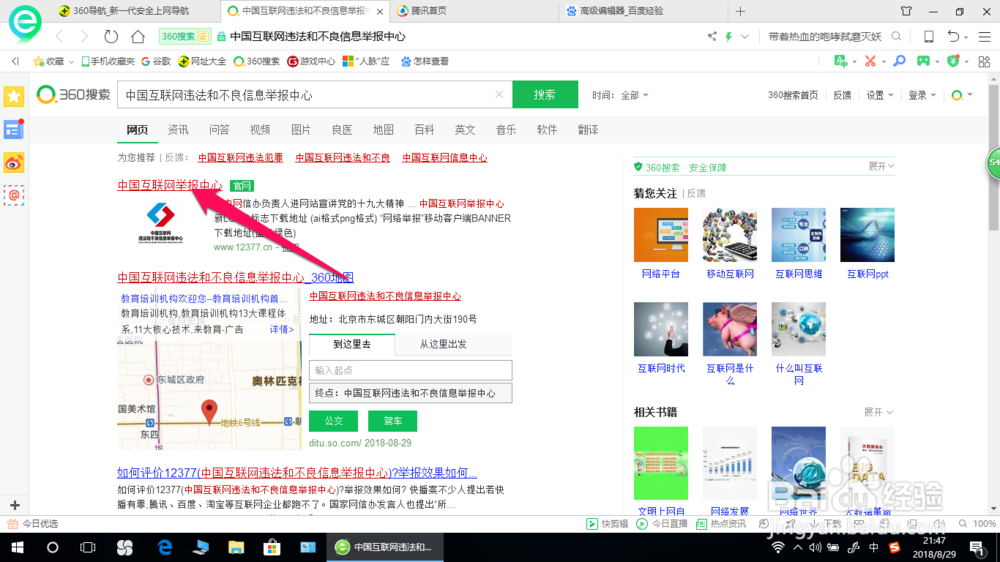Collapse the bookmarks bar arrow

coord(15,61)
